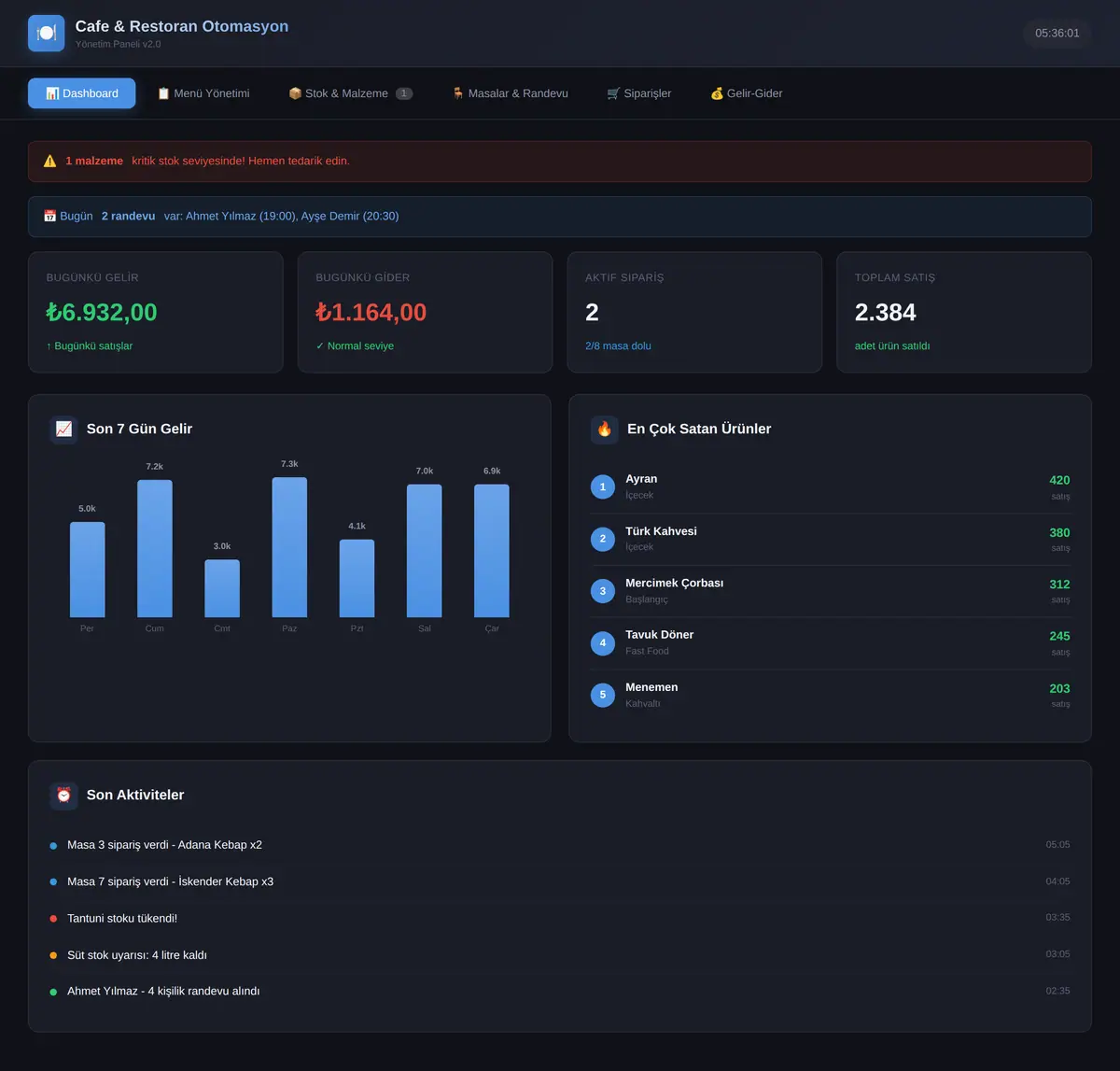
Task: Click the orange dot beside Süt stok uyarısı
Action: coord(53,955)
